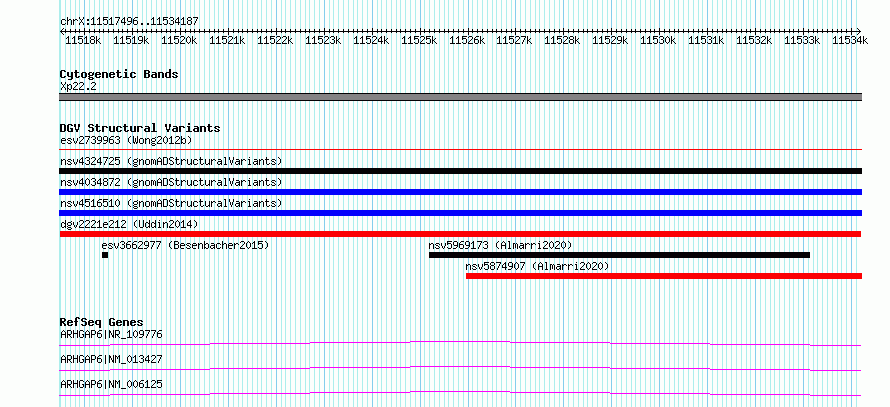Click the 11526k ruler tick label
This screenshot has height=407, width=890.
click(x=467, y=40)
